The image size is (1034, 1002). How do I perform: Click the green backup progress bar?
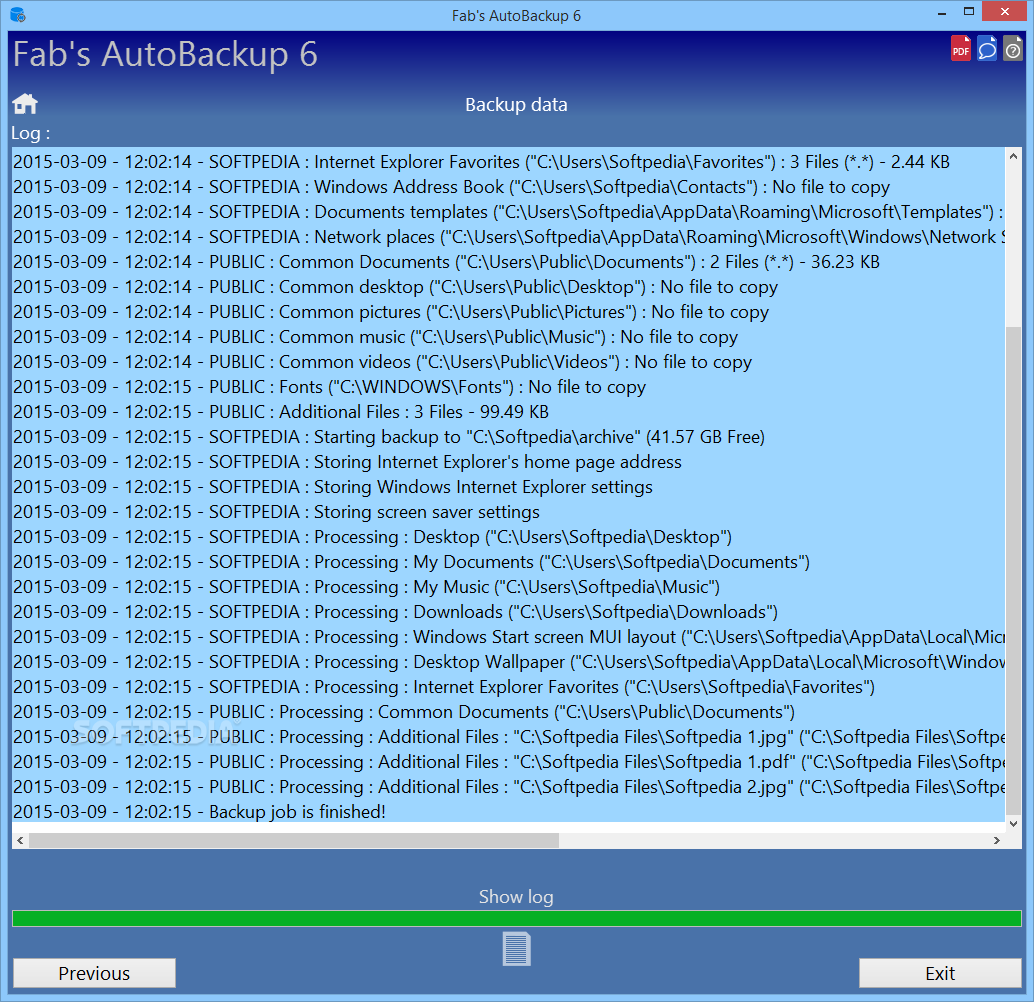click(x=516, y=918)
